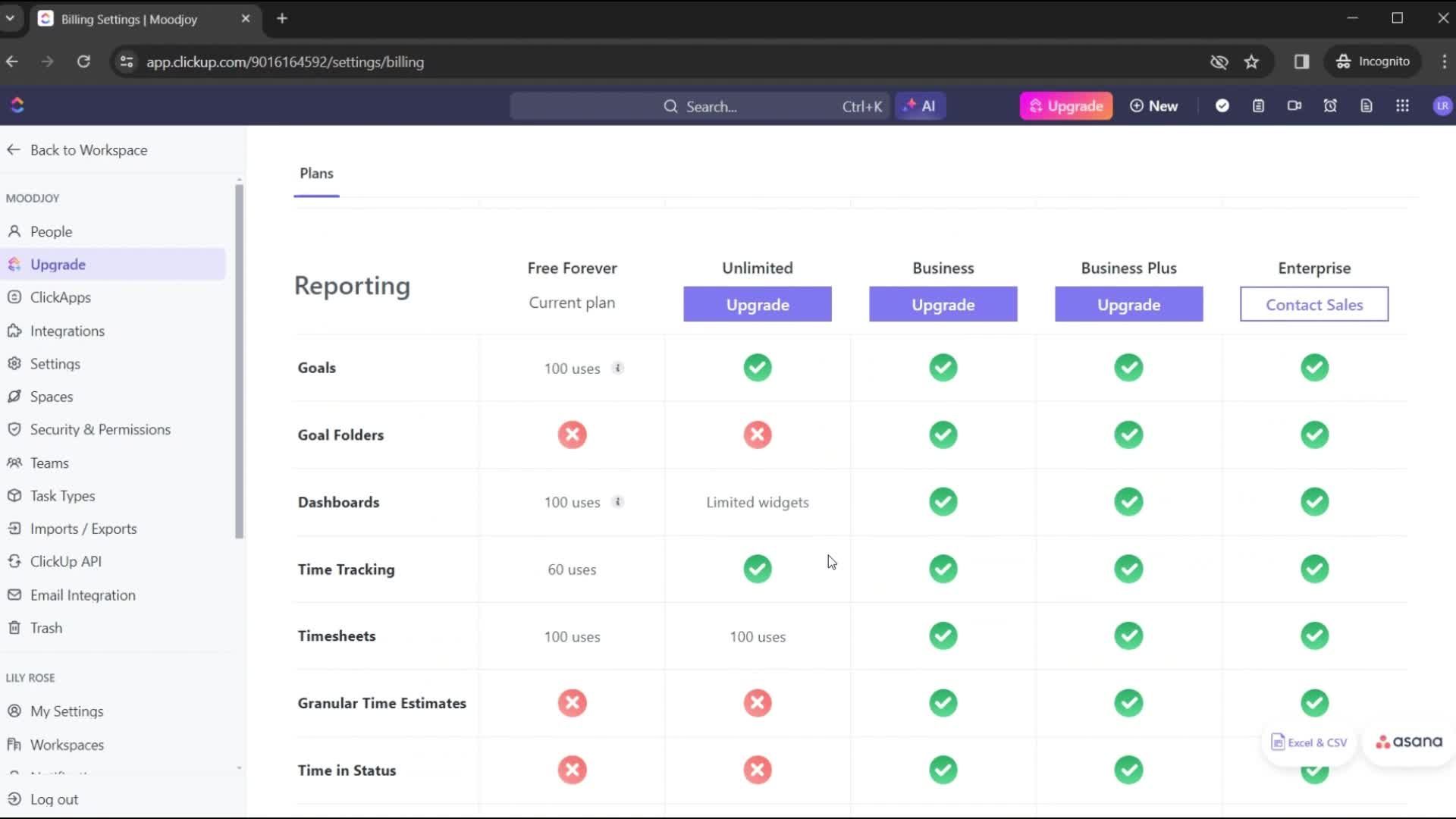Click the Unlimited Timesheets 100 uses cell

[758, 637]
